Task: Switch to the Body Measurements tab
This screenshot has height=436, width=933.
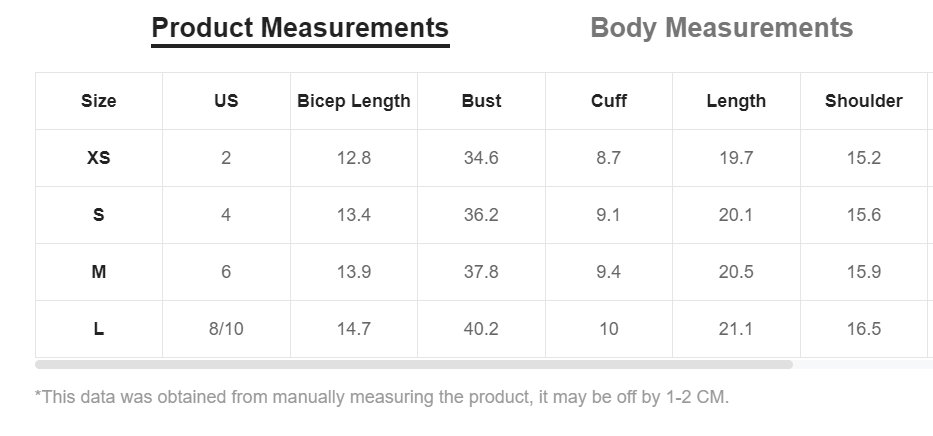Action: [x=721, y=28]
